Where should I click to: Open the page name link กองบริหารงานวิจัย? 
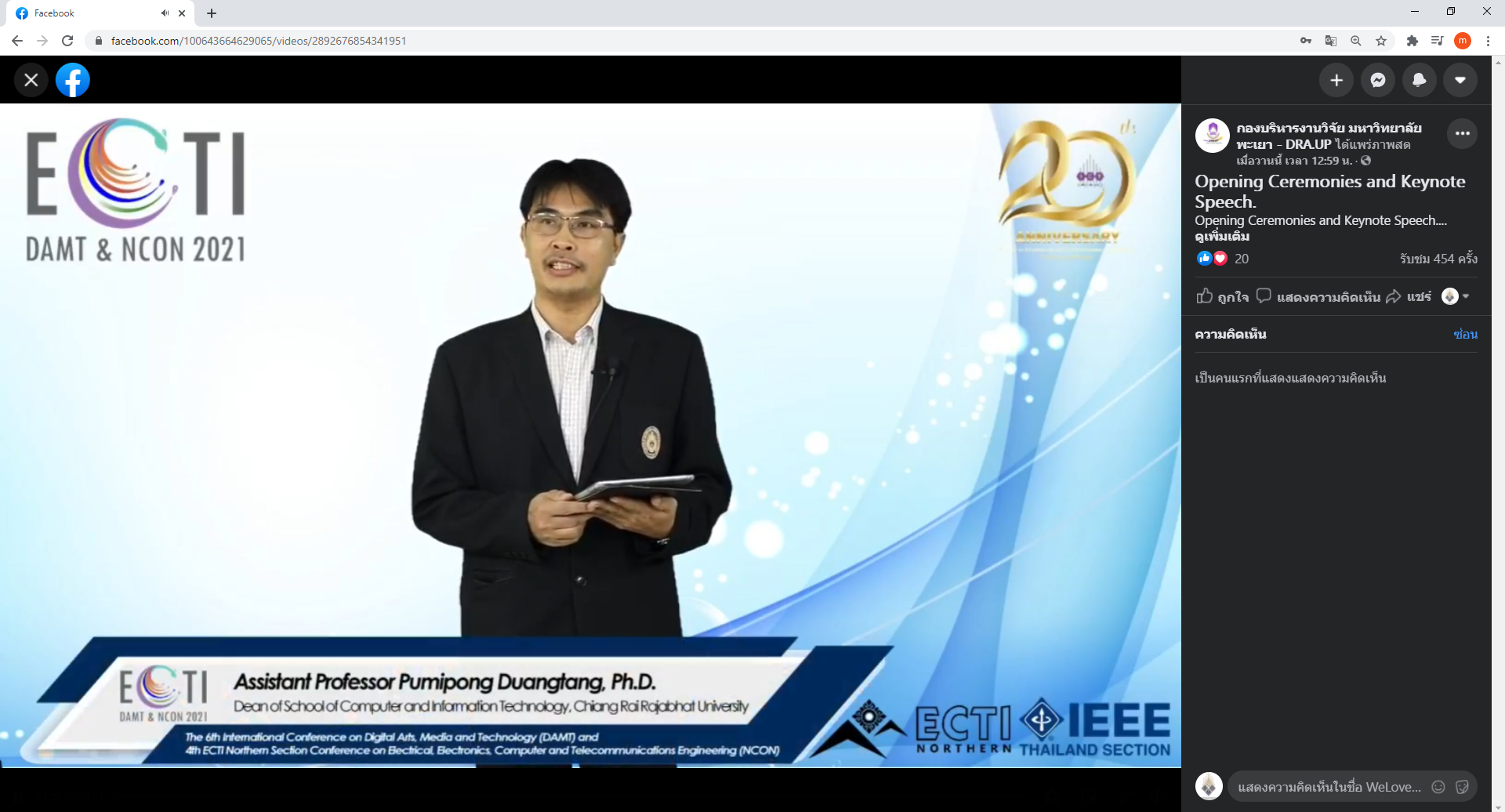click(x=1329, y=136)
